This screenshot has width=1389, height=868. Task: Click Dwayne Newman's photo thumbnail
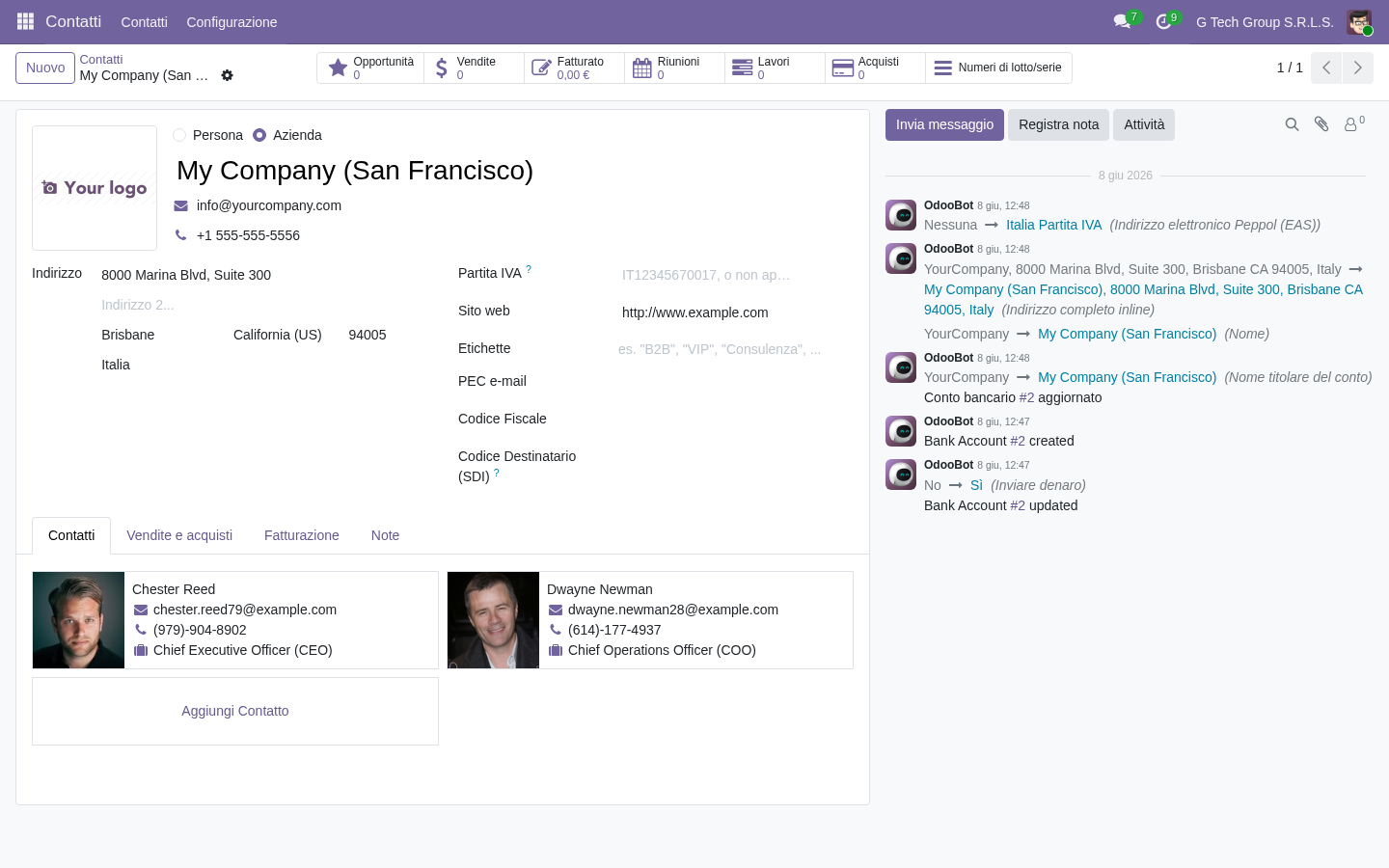pos(493,620)
